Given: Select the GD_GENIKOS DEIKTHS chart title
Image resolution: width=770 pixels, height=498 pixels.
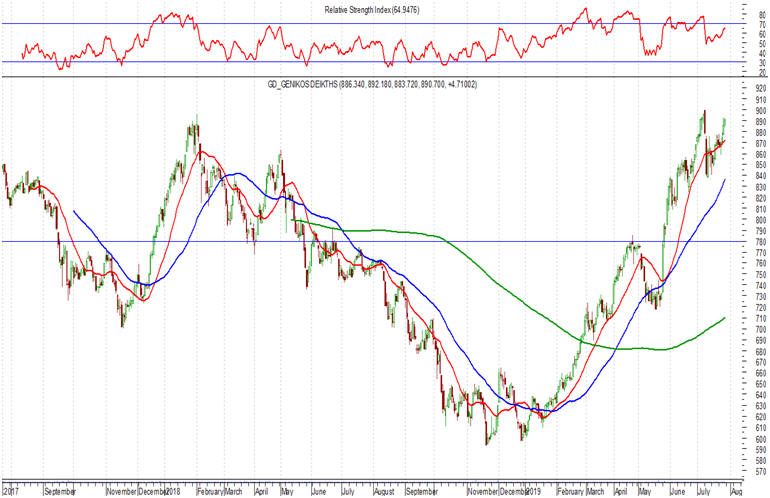Looking at the screenshot, I should tap(372, 84).
